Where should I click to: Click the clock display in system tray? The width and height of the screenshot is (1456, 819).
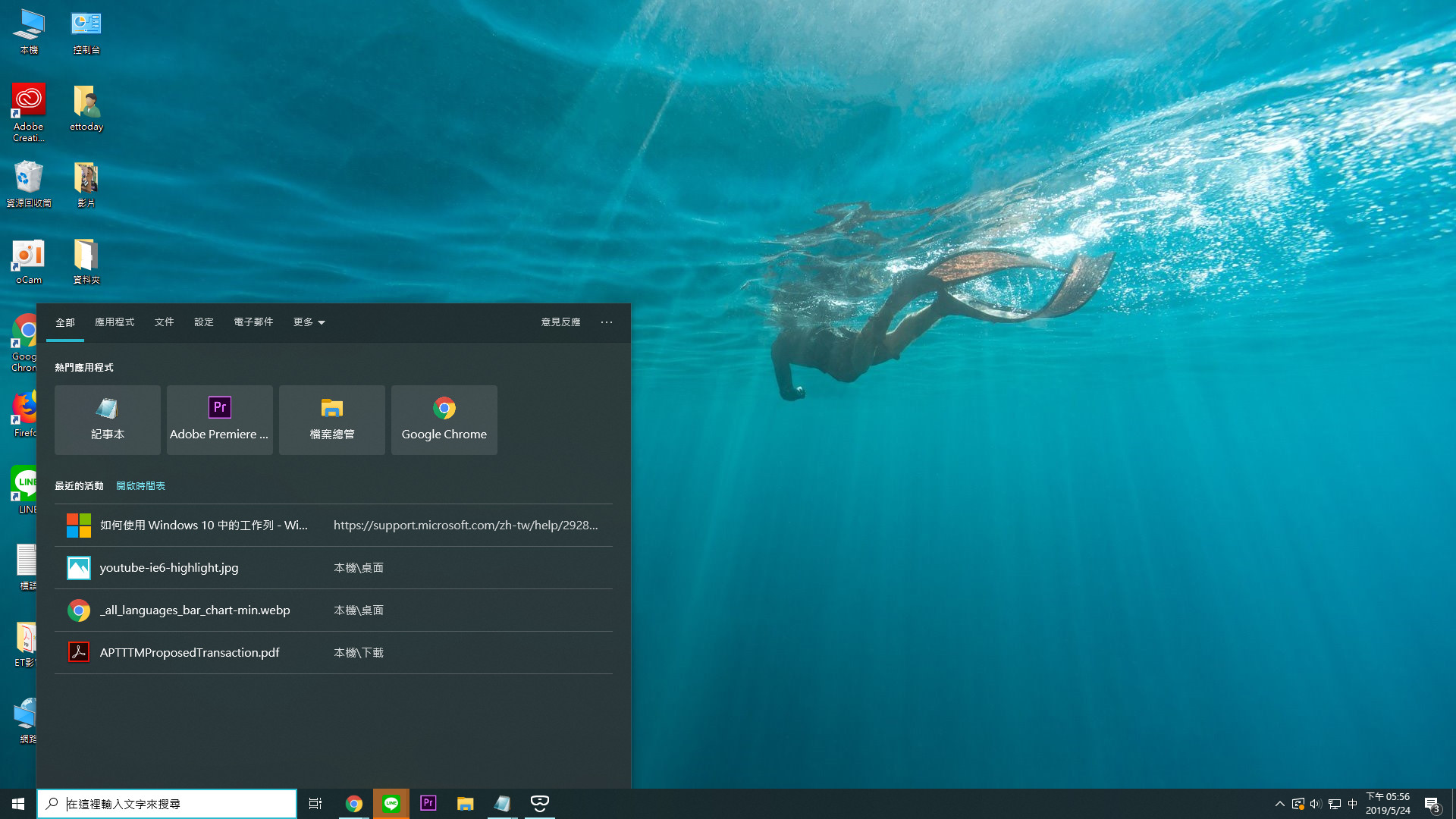(1389, 803)
